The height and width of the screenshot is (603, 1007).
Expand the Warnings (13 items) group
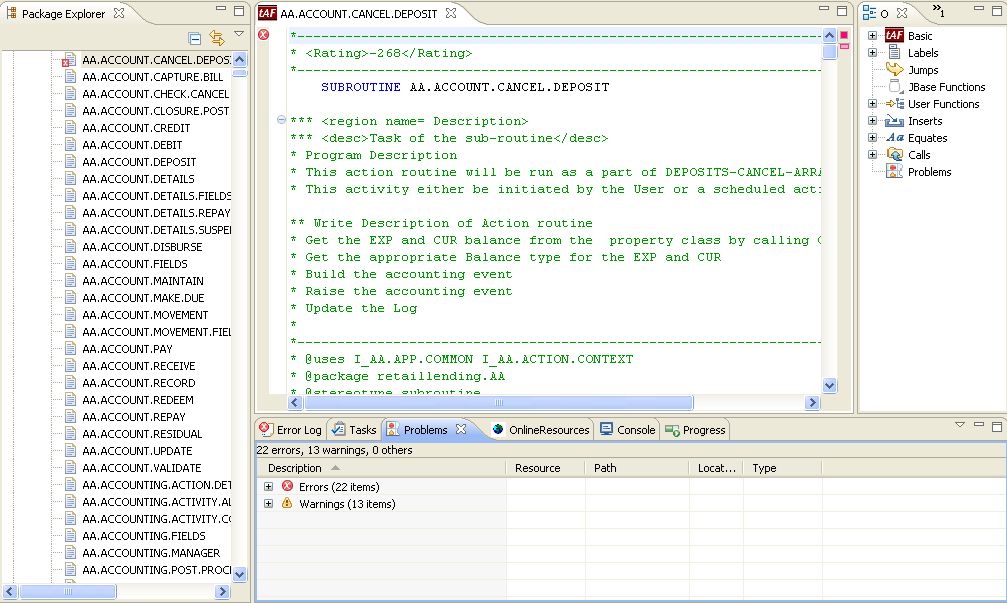tap(269, 504)
